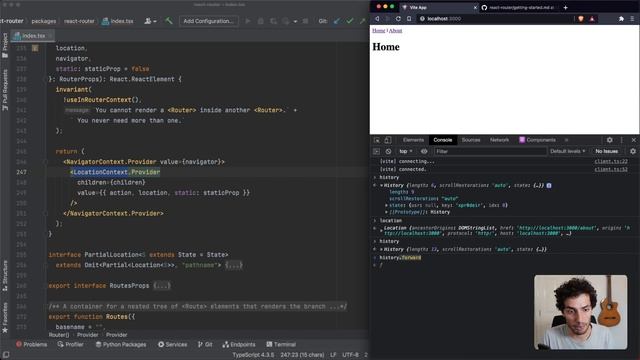Open a new browser tab
The height and width of the screenshot is (360, 640).
coord(565,7)
